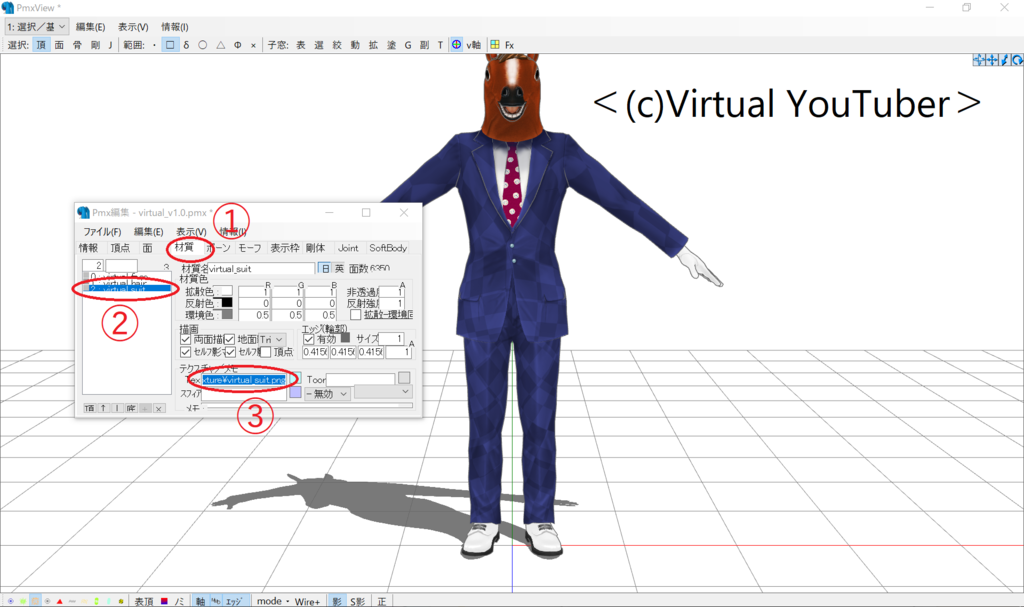Viewport: 1024px width, 607px height.
Task: Choose the circle range selection tool
Action: pyautogui.click(x=203, y=45)
